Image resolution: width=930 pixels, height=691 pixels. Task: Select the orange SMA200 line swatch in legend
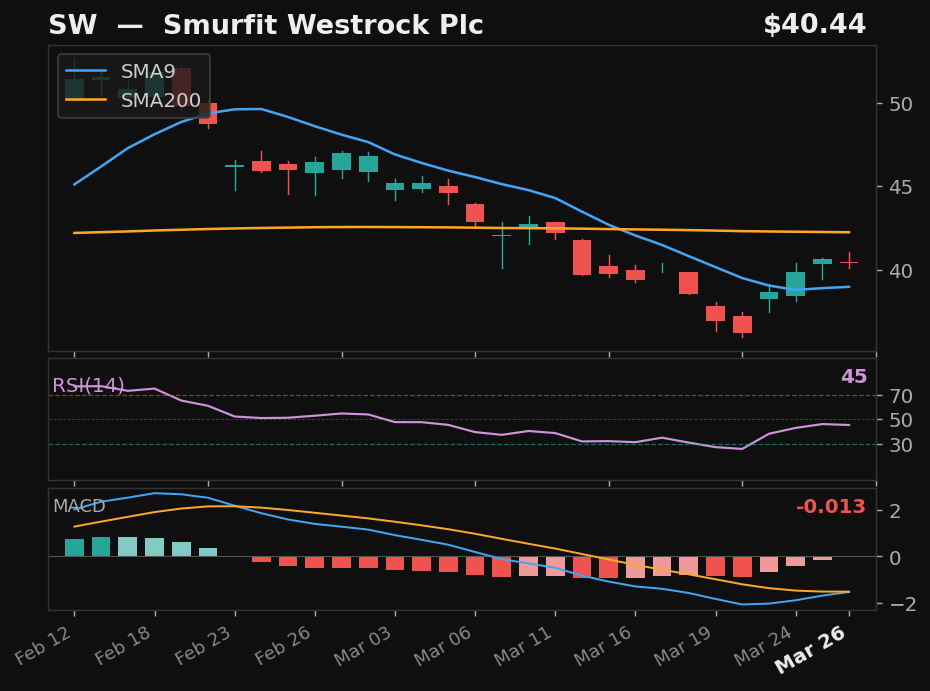click(85, 99)
